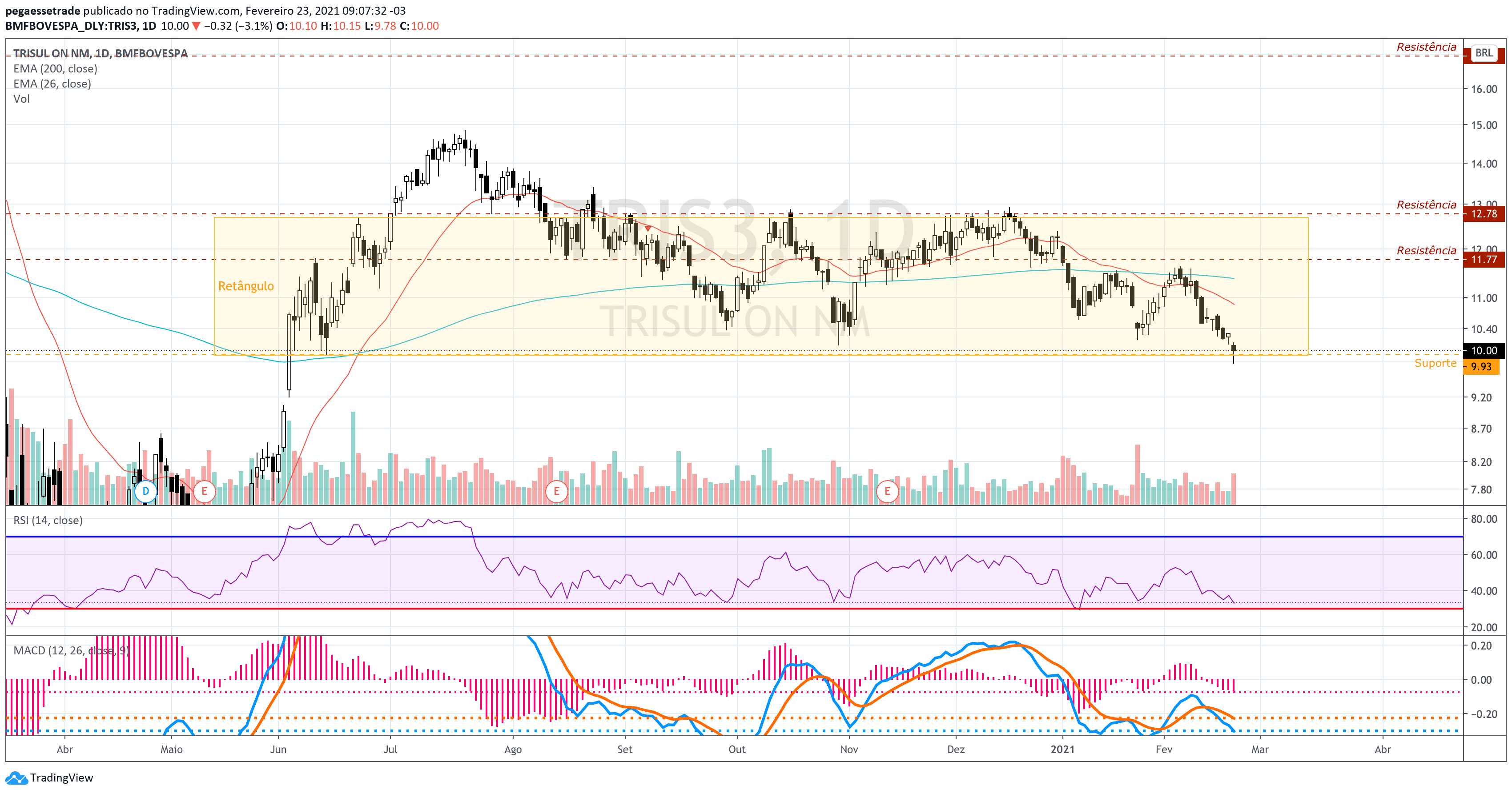
Task: Click the Dez label on time axis
Action: pyautogui.click(x=956, y=750)
